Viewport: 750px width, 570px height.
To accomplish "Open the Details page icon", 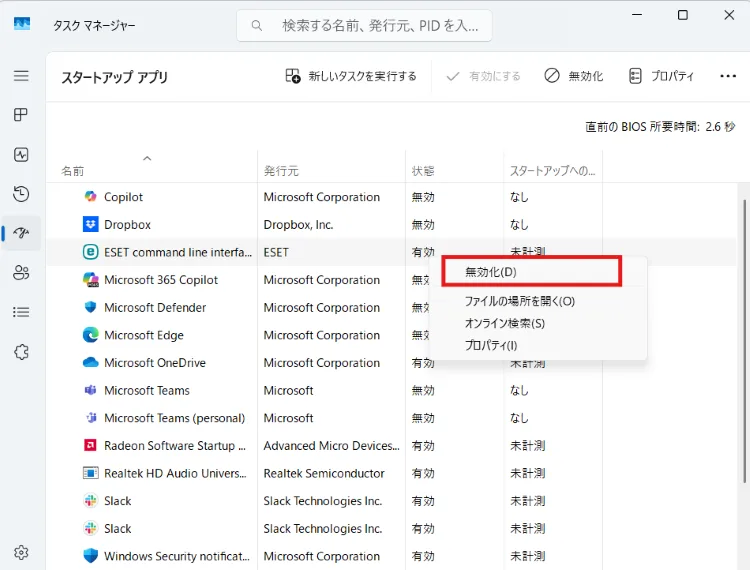I will pyautogui.click(x=21, y=312).
